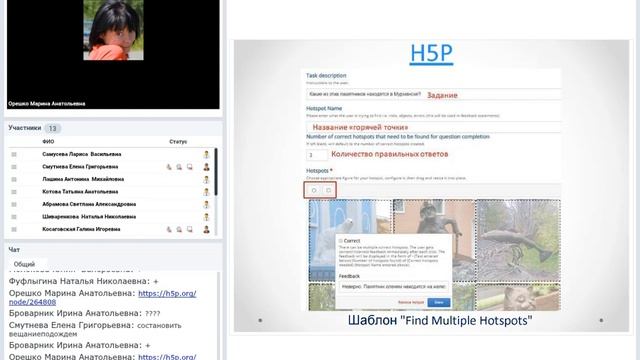This screenshot has width=640, height=360.
Task: Click the ФИО column header
Action: click(x=48, y=142)
